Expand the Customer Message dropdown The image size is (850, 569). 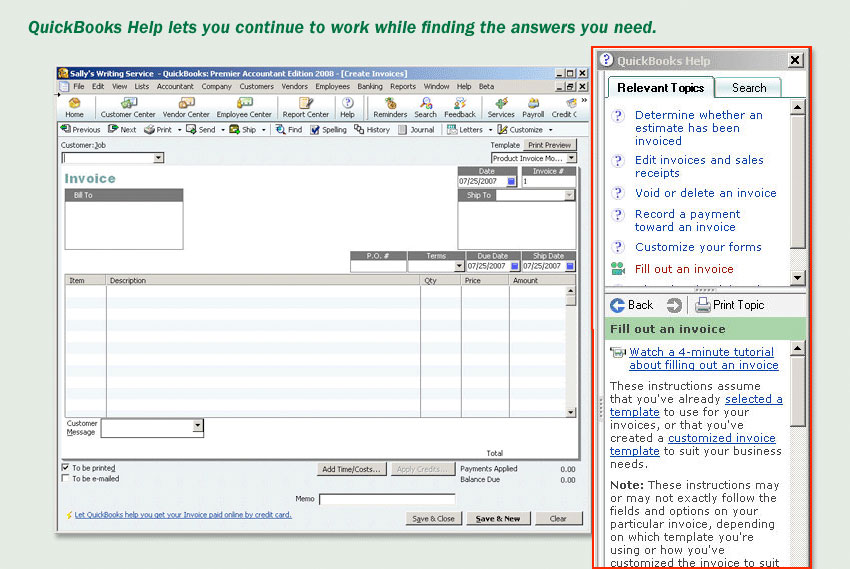point(197,426)
